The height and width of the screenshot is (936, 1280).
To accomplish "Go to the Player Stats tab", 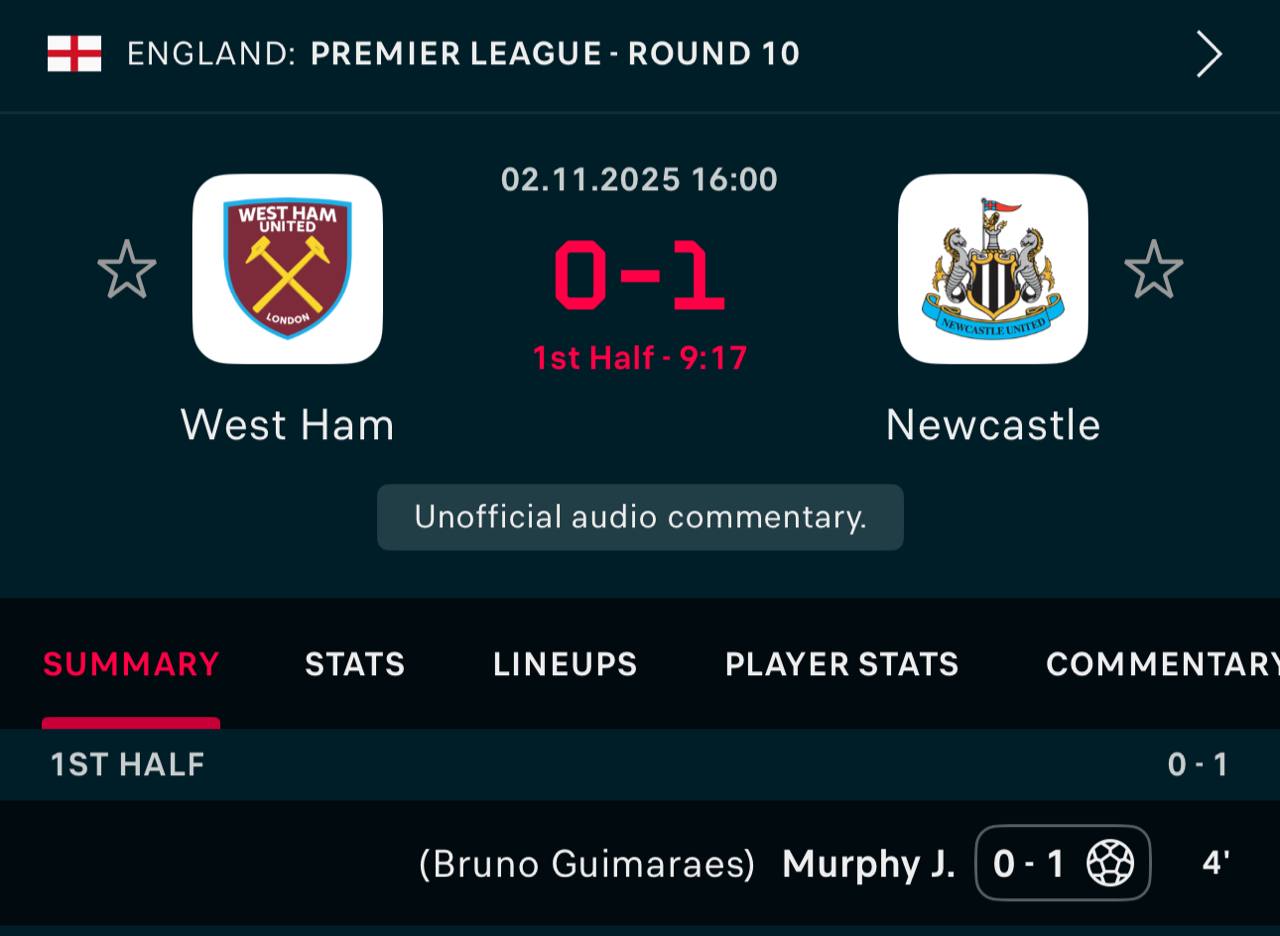I will [842, 664].
